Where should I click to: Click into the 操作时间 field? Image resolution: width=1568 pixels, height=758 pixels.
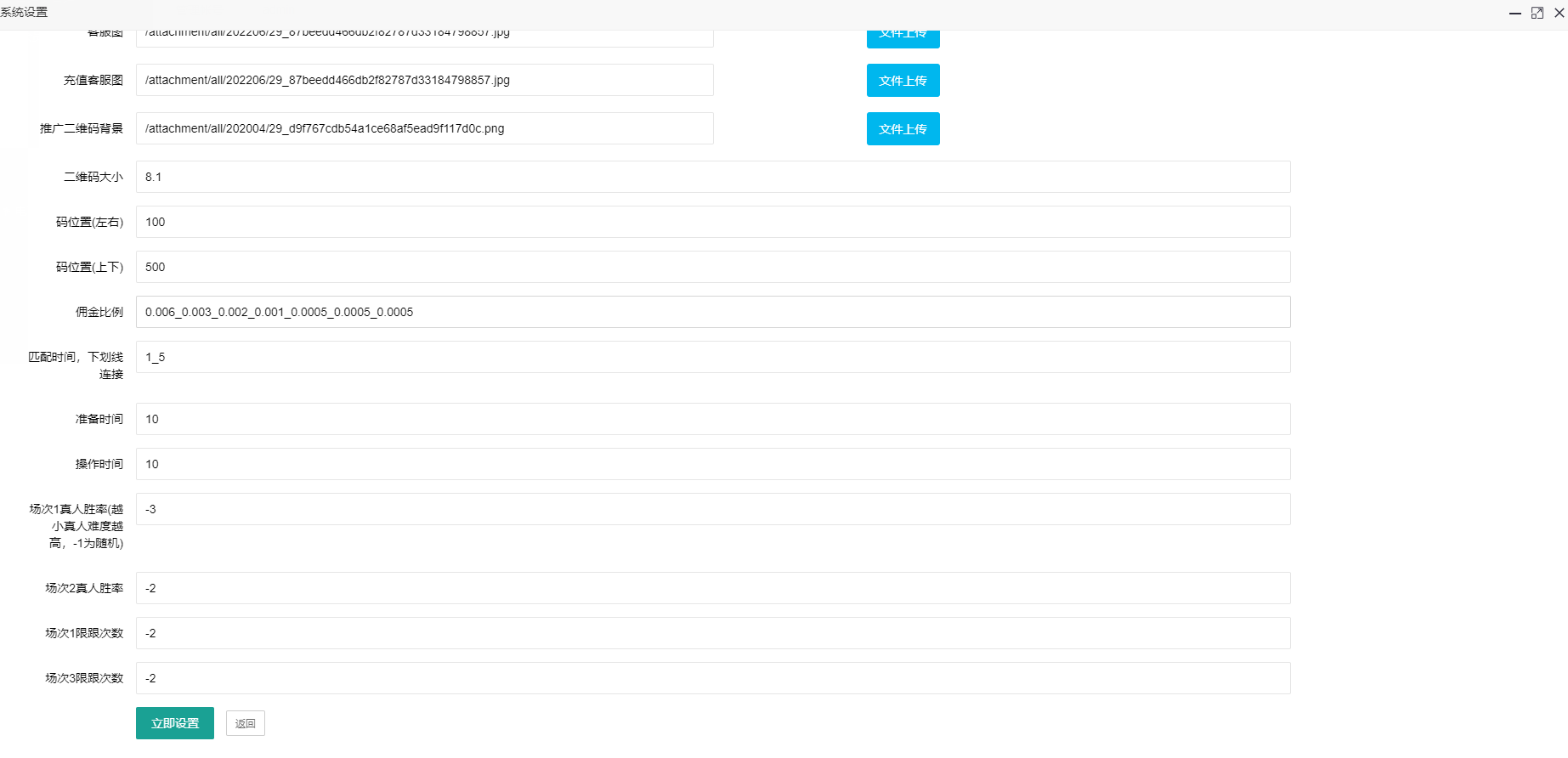coord(712,464)
